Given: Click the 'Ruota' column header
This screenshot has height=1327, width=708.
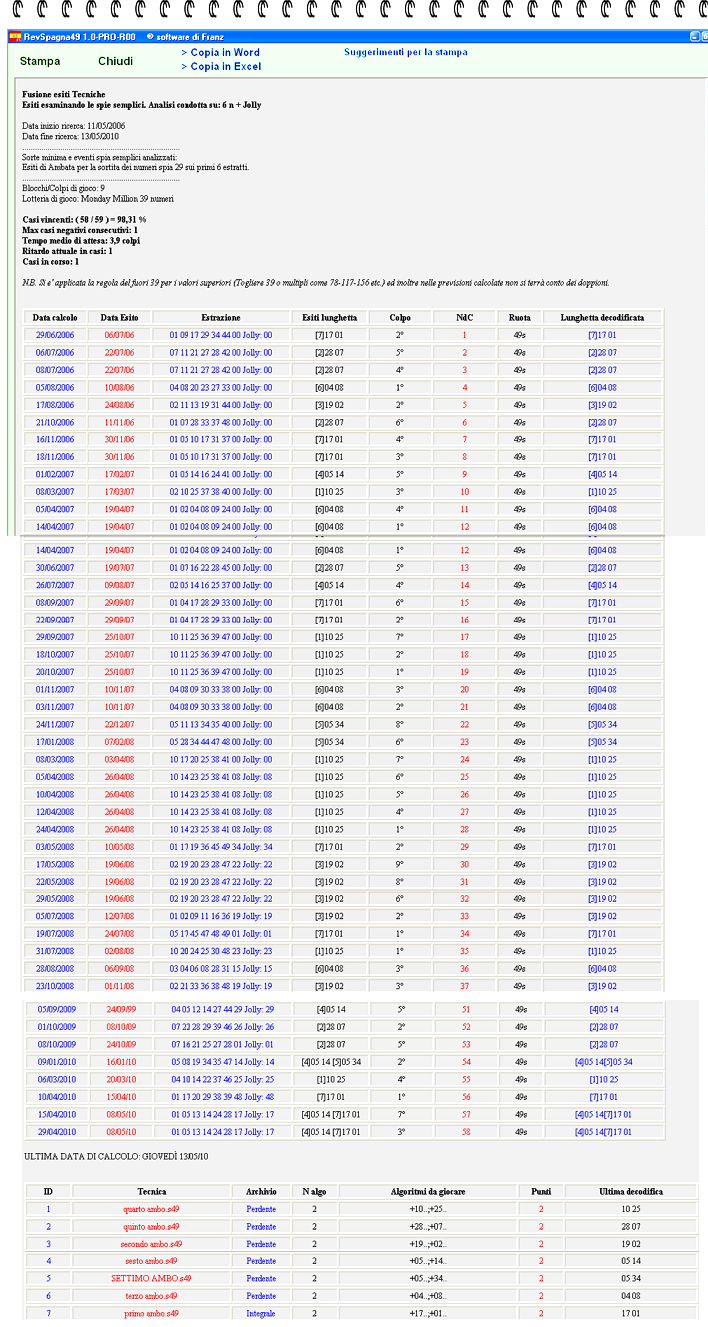Looking at the screenshot, I should click(520, 317).
